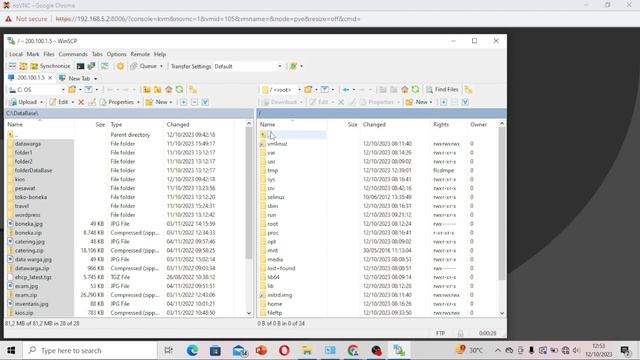
Task: Click the remote panel scroll-down arrow
Action: click(502, 313)
